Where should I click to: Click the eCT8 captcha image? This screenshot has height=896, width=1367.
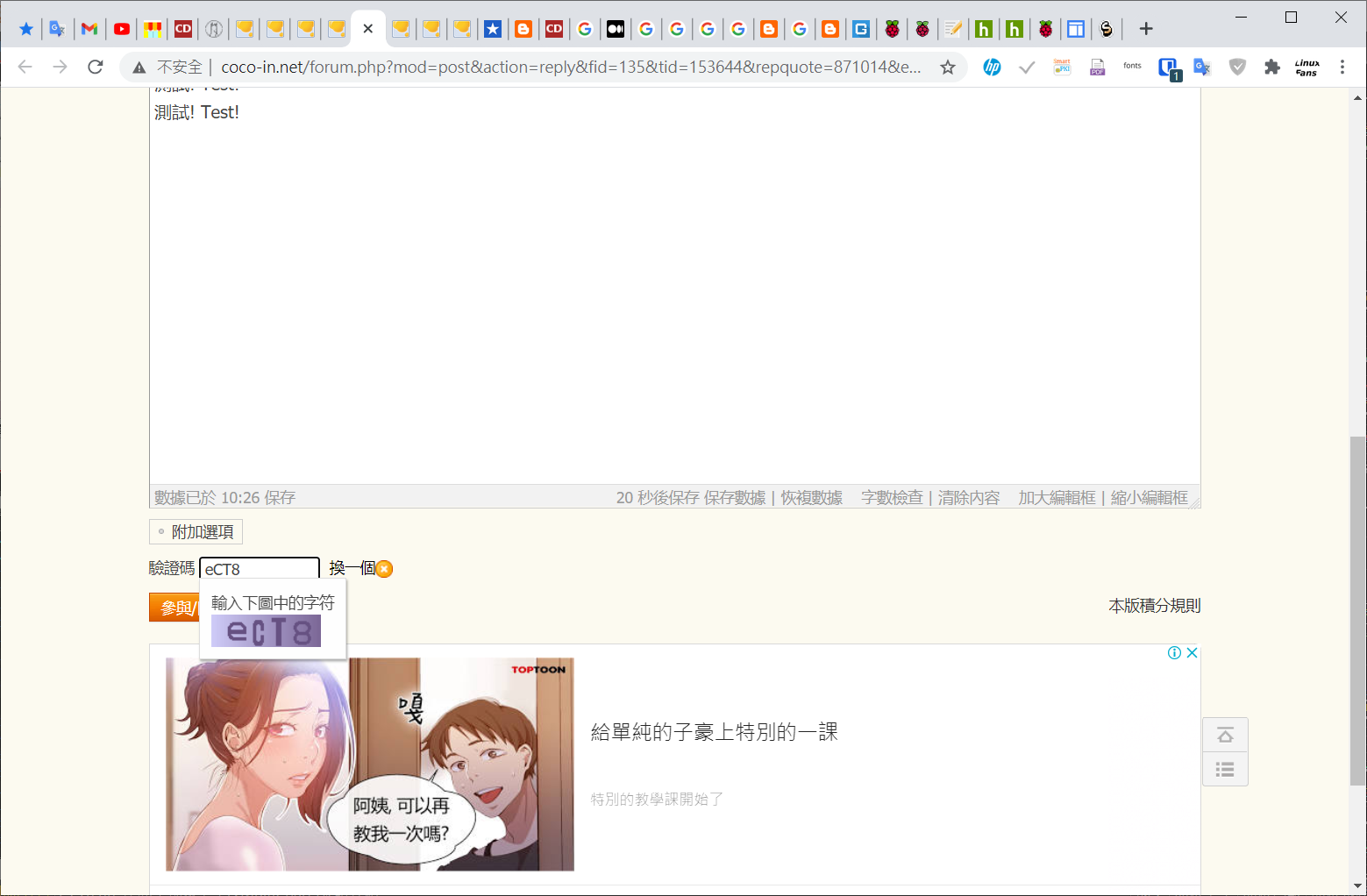click(x=266, y=631)
